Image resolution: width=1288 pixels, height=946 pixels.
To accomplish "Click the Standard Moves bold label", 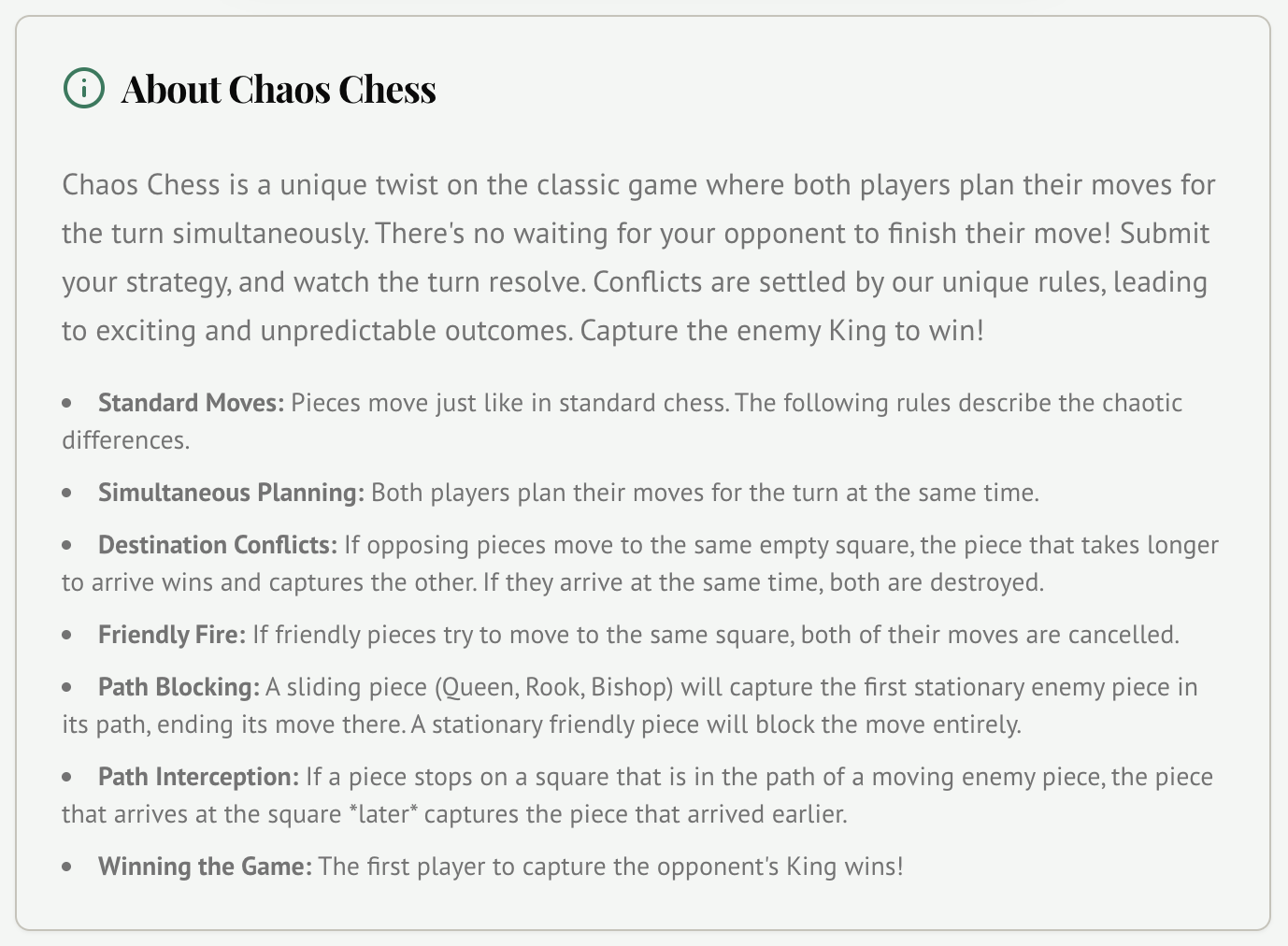I will click(x=191, y=403).
